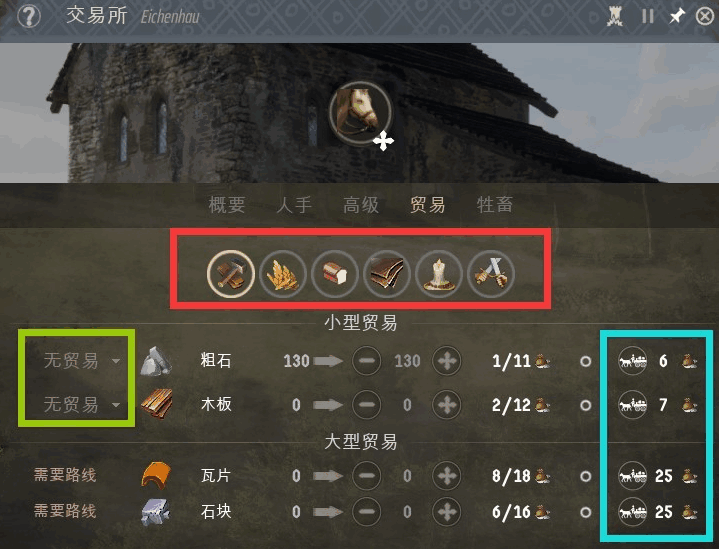The width and height of the screenshot is (719, 549).
Task: Click the castle tower icon in header
Action: [x=615, y=17]
